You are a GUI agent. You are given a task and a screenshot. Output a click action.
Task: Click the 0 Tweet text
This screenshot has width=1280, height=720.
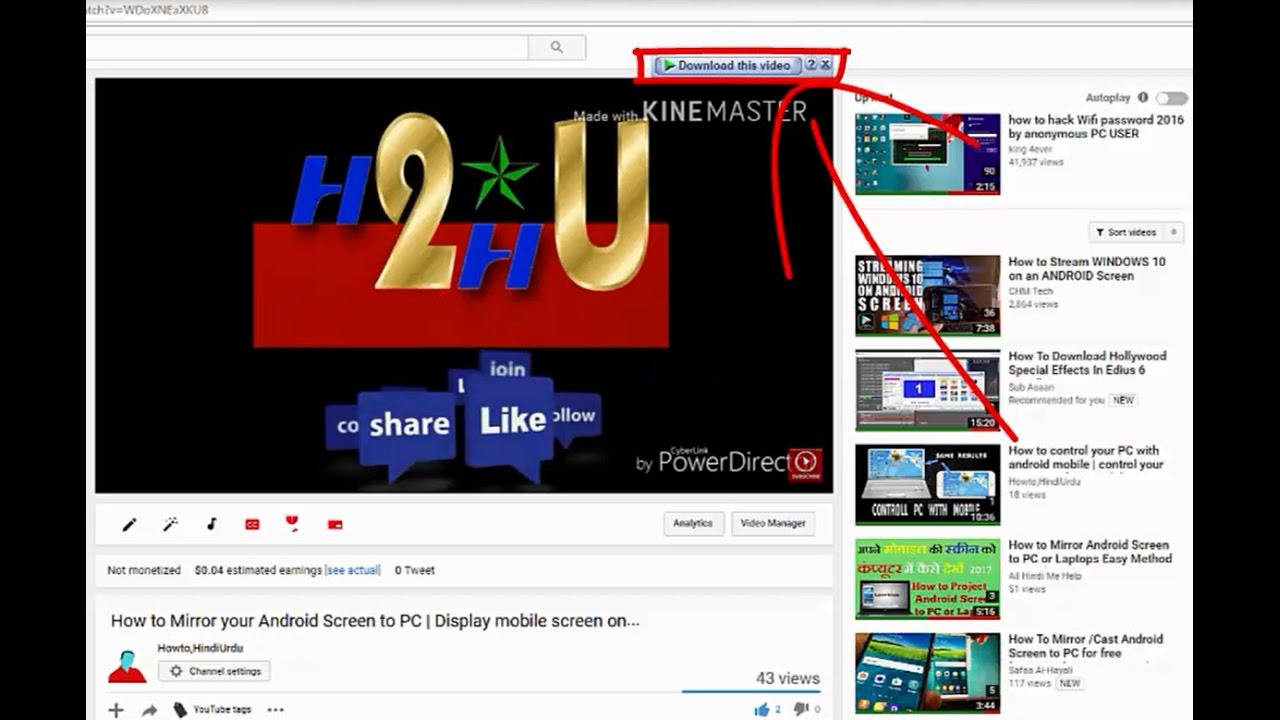(415, 570)
